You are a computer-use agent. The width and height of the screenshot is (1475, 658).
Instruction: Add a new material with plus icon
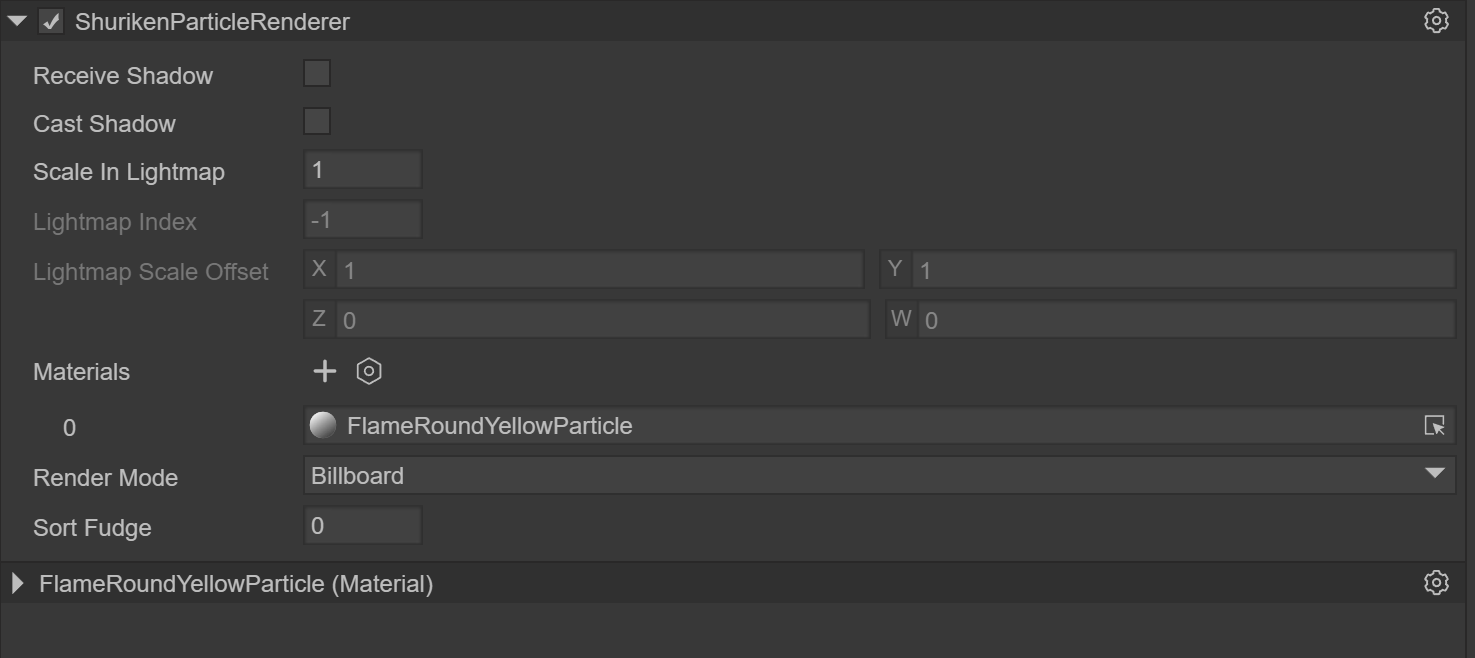[x=325, y=372]
